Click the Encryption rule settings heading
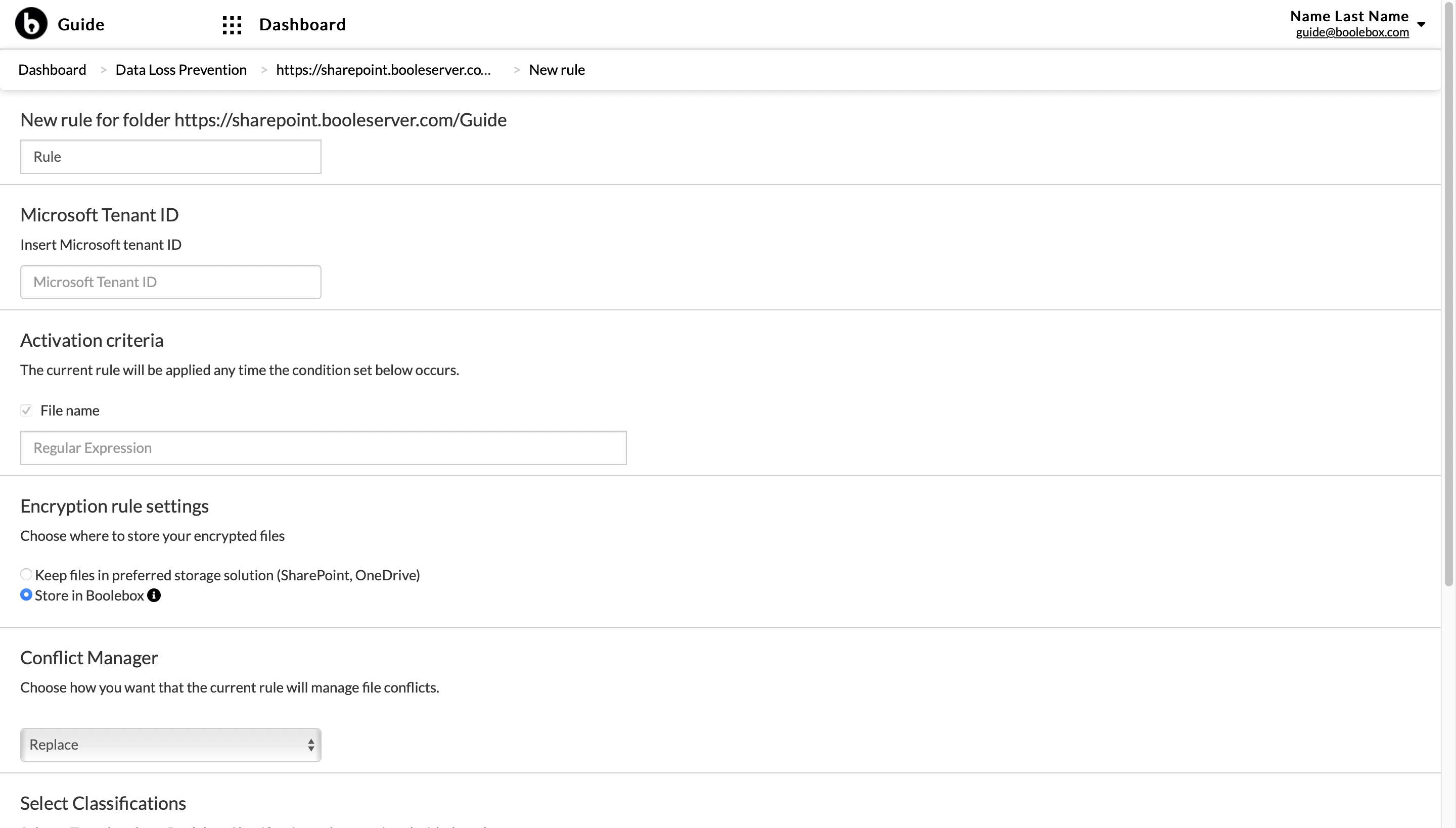Image resolution: width=1456 pixels, height=828 pixels. 114,506
